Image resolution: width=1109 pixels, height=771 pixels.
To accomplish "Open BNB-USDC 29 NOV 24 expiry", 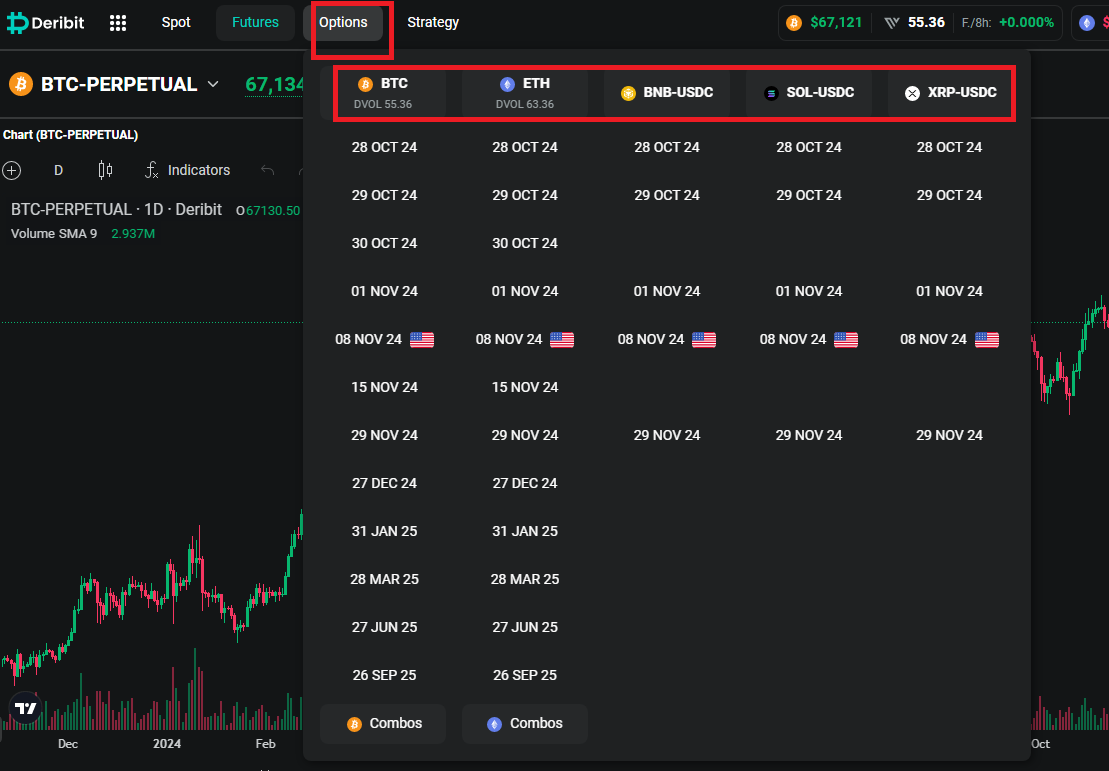I will tap(667, 436).
